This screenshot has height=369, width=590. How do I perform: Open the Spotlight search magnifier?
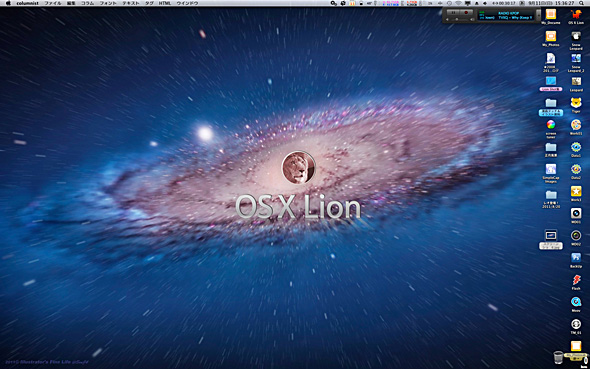tap(581, 3)
